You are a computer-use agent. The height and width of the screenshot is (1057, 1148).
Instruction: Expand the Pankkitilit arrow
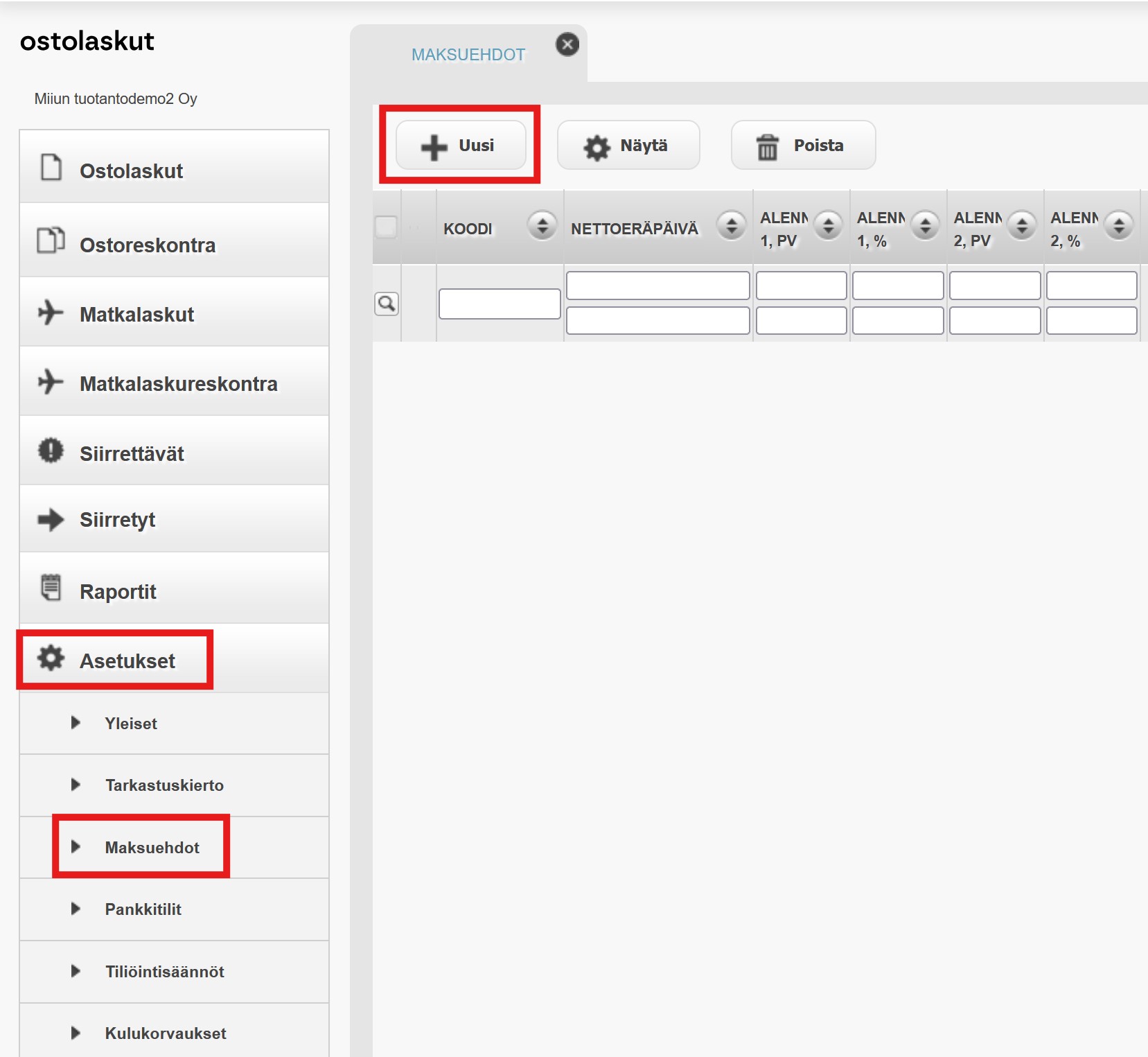76,909
